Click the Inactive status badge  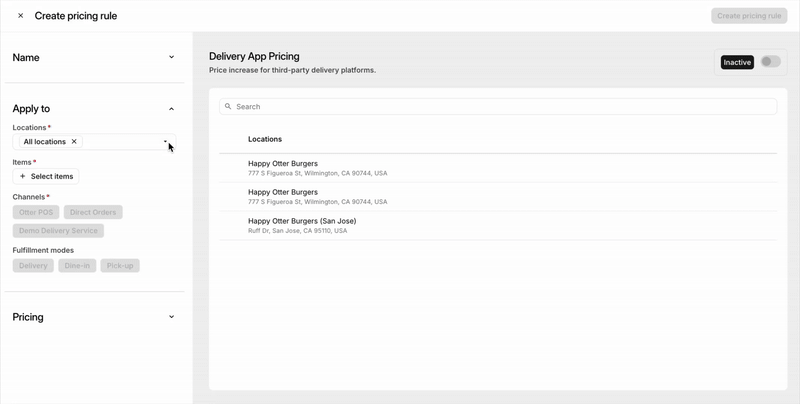pos(737,62)
